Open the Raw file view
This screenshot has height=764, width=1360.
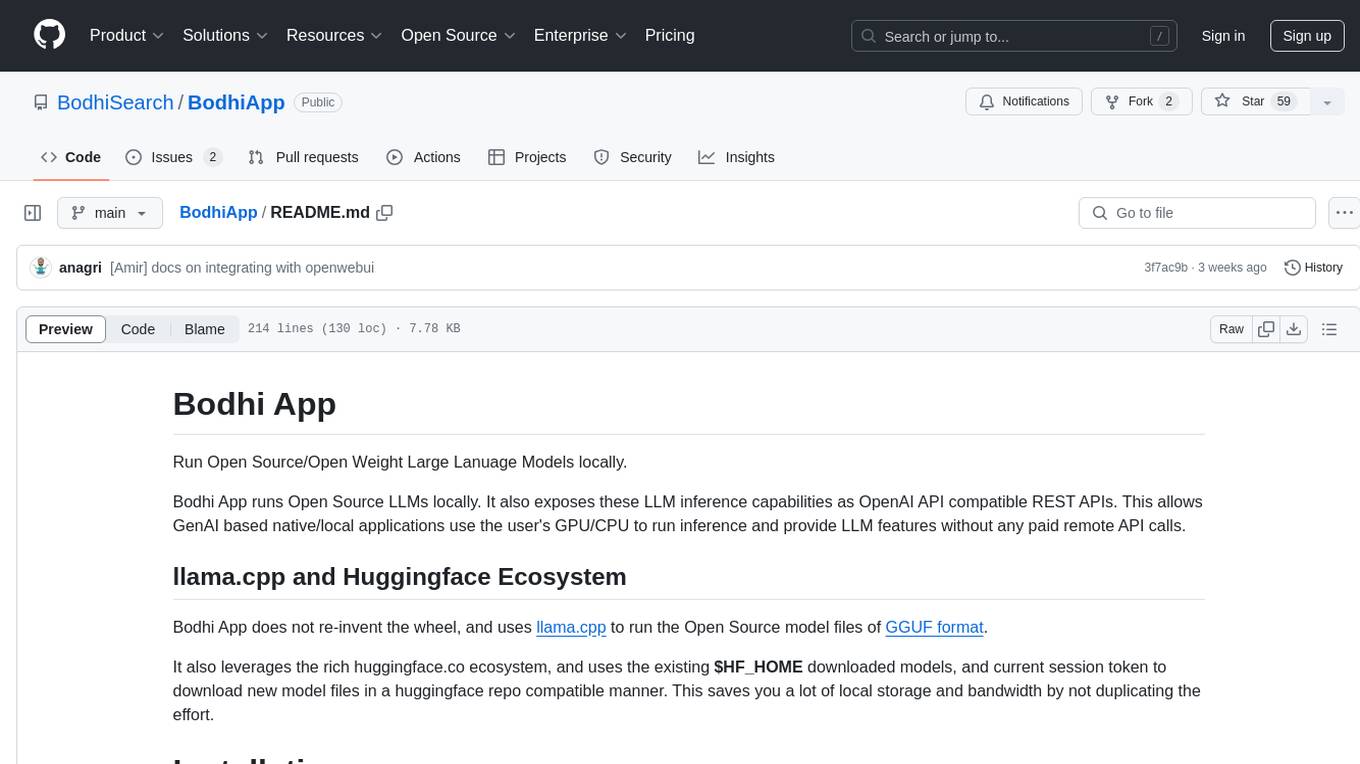1231,329
